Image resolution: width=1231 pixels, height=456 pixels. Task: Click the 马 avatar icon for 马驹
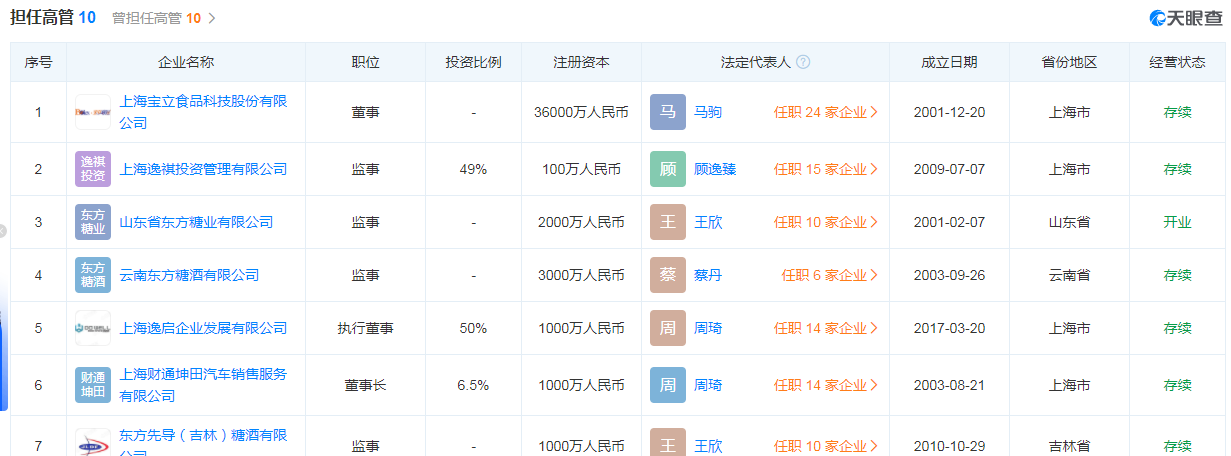668,112
